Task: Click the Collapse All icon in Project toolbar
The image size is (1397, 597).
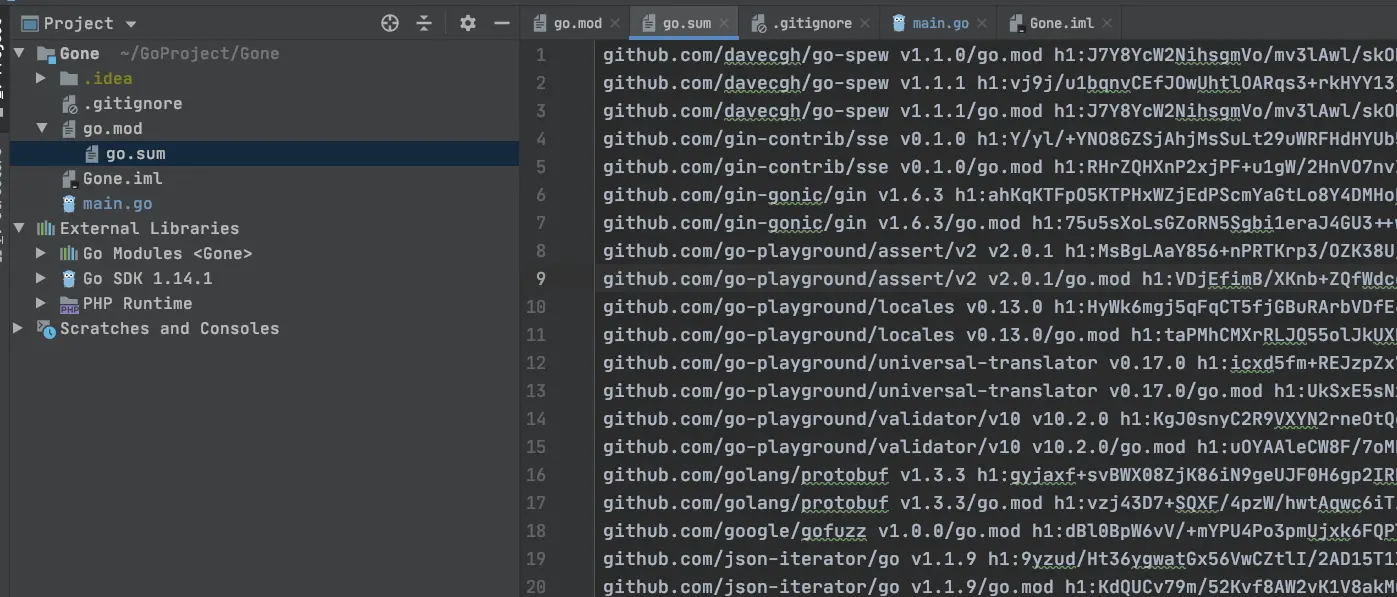Action: point(424,23)
